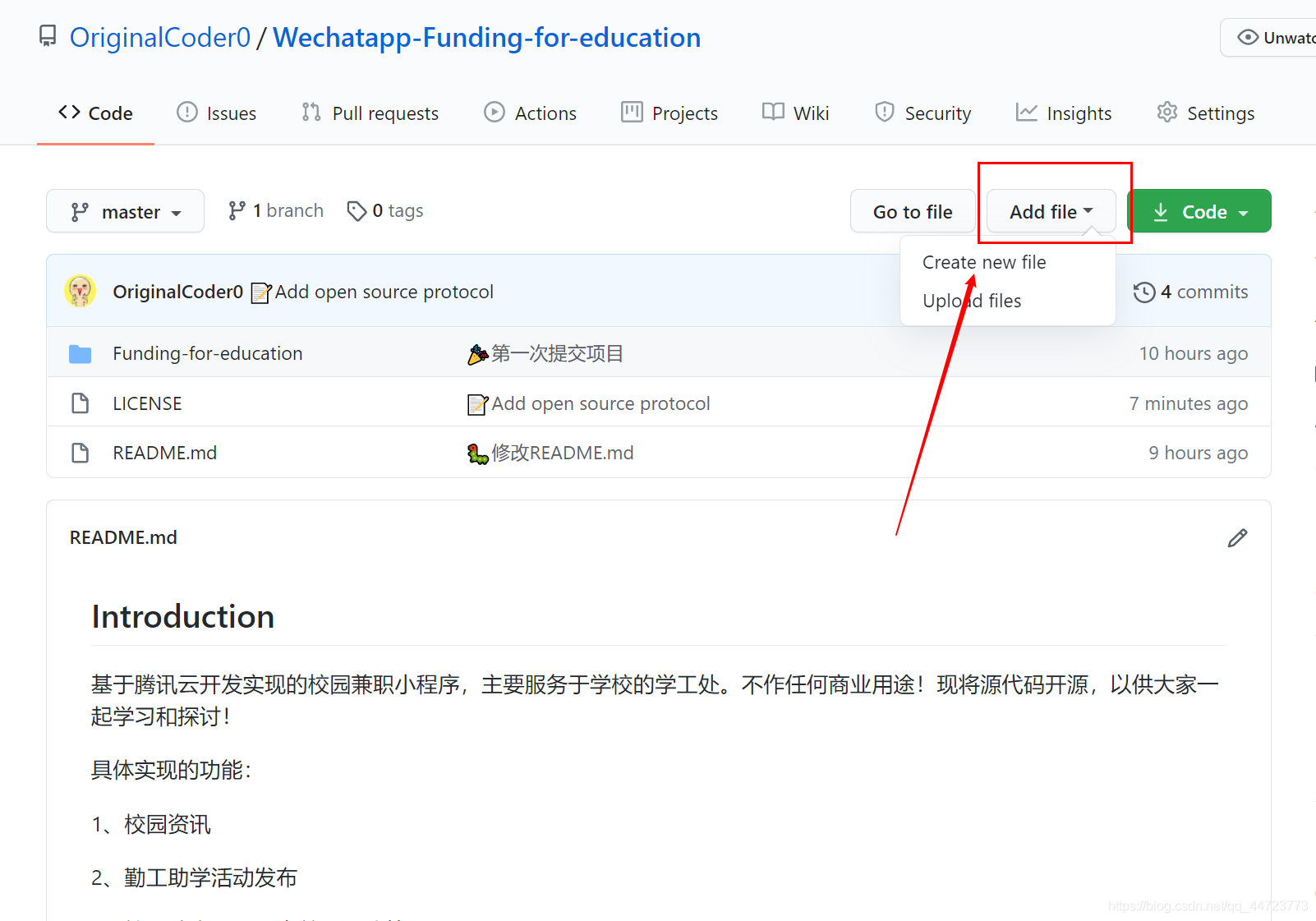The height and width of the screenshot is (921, 1316).
Task: Click the Actions play icon
Action: [495, 112]
